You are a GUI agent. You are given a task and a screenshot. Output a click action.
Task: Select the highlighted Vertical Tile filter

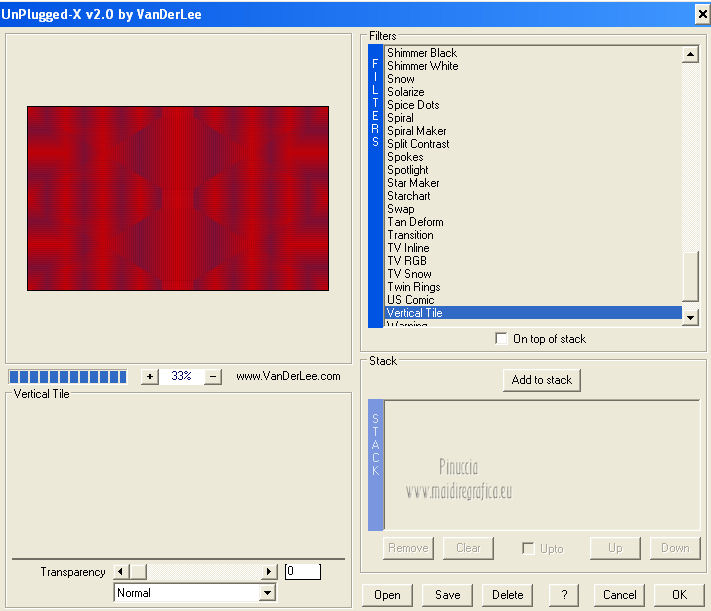point(533,313)
